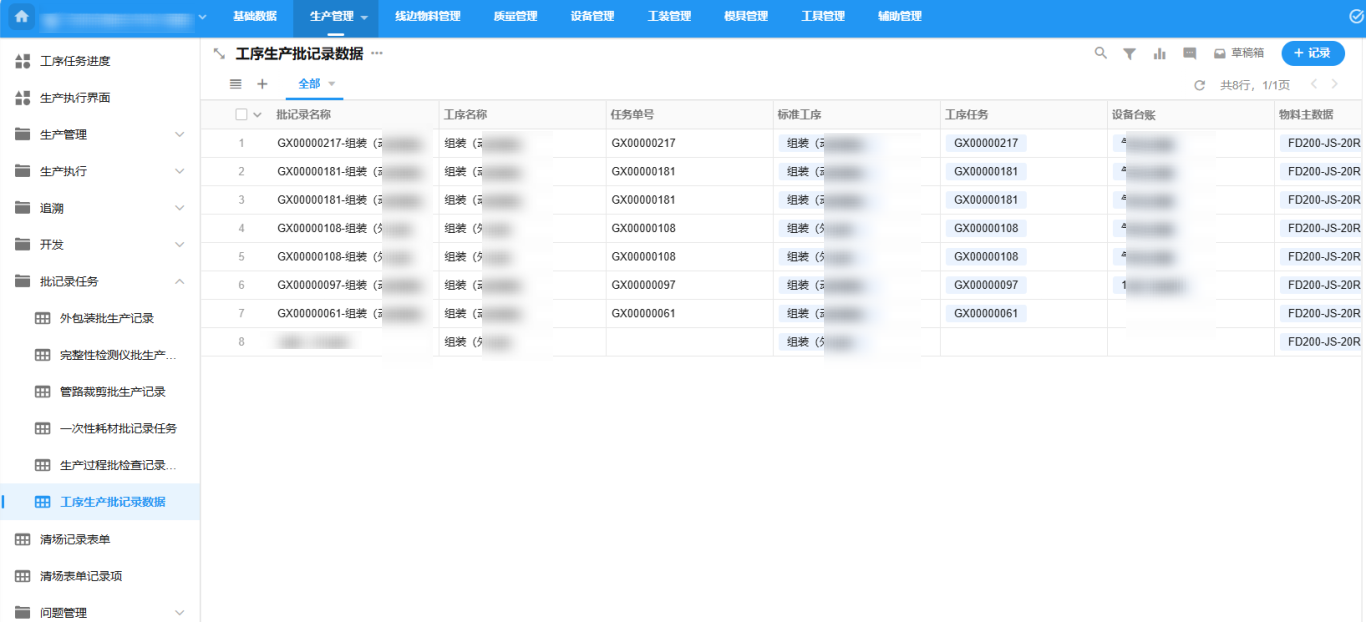
Task: Toggle the select-all checkbox in table header
Action: coord(241,114)
